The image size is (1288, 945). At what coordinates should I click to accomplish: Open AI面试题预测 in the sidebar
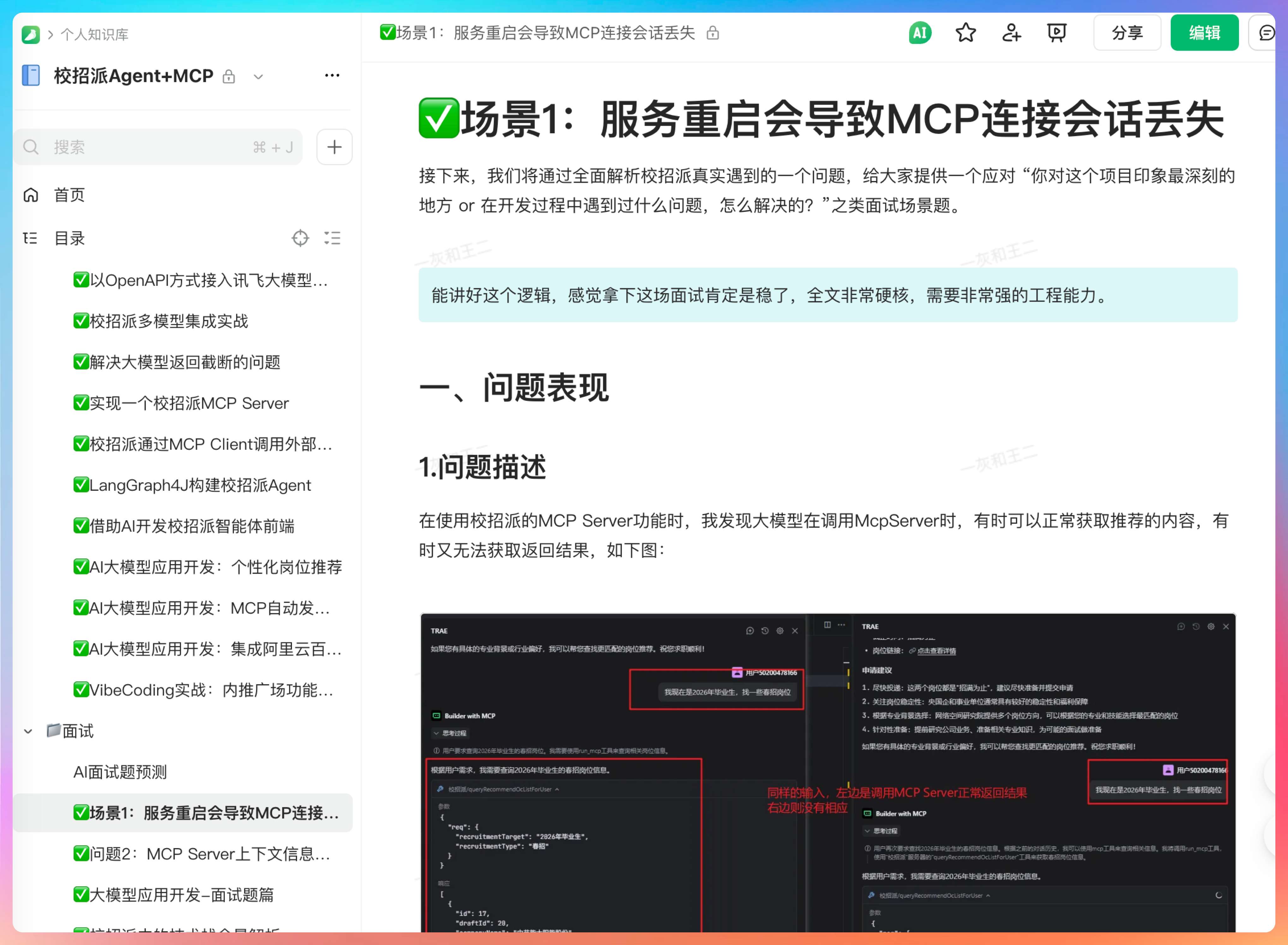click(120, 772)
